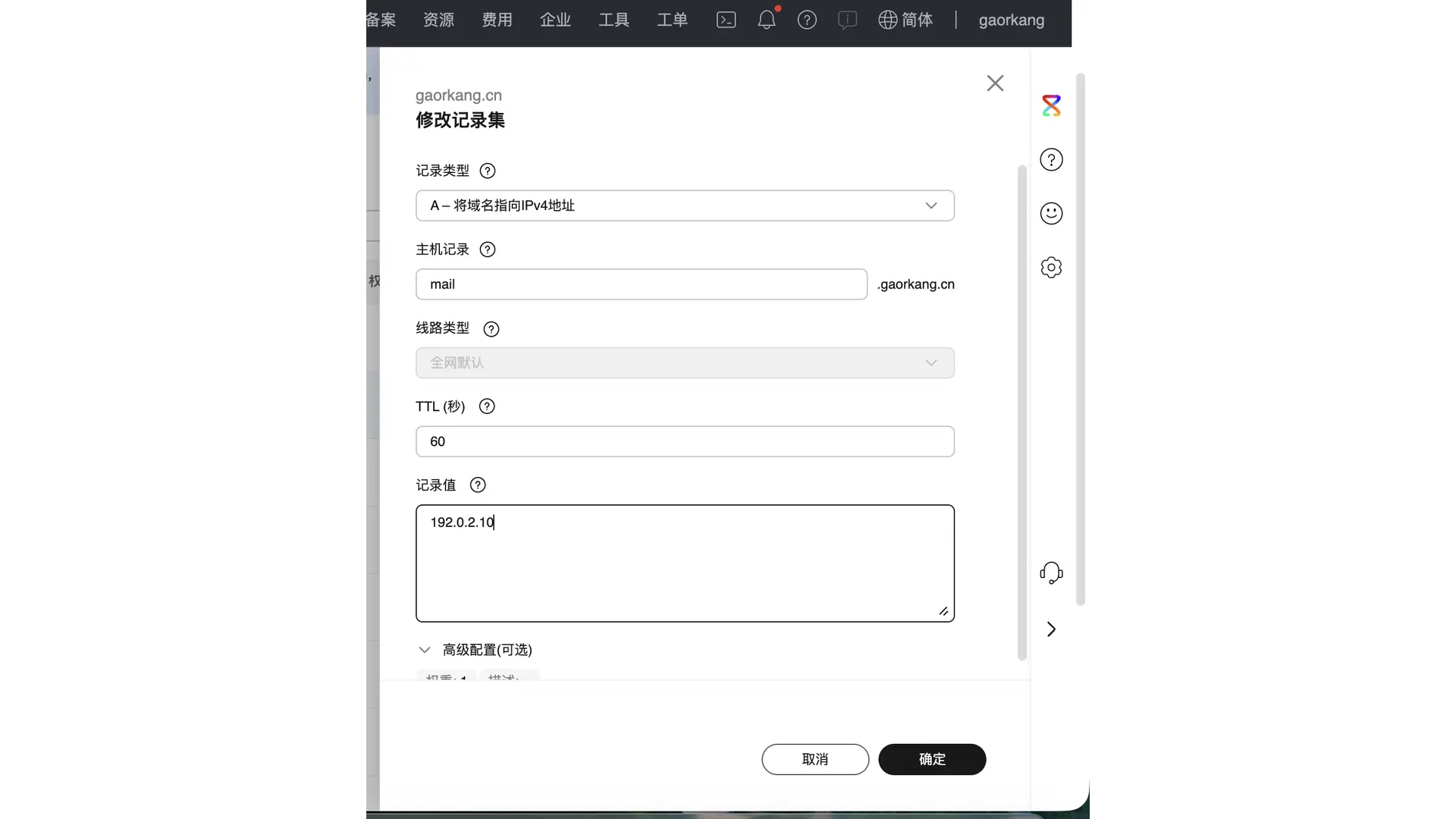Open the feedback message icon in header
The height and width of the screenshot is (819, 1456).
847,20
